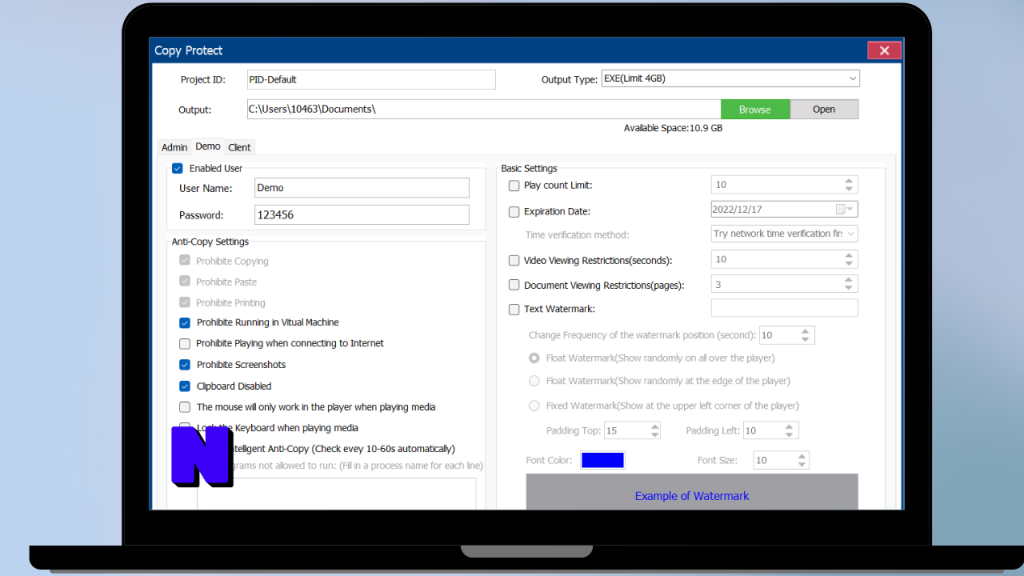Screen dimensions: 1024x576
Task: Enable the Play count Limit checkbox
Action: tap(514, 185)
